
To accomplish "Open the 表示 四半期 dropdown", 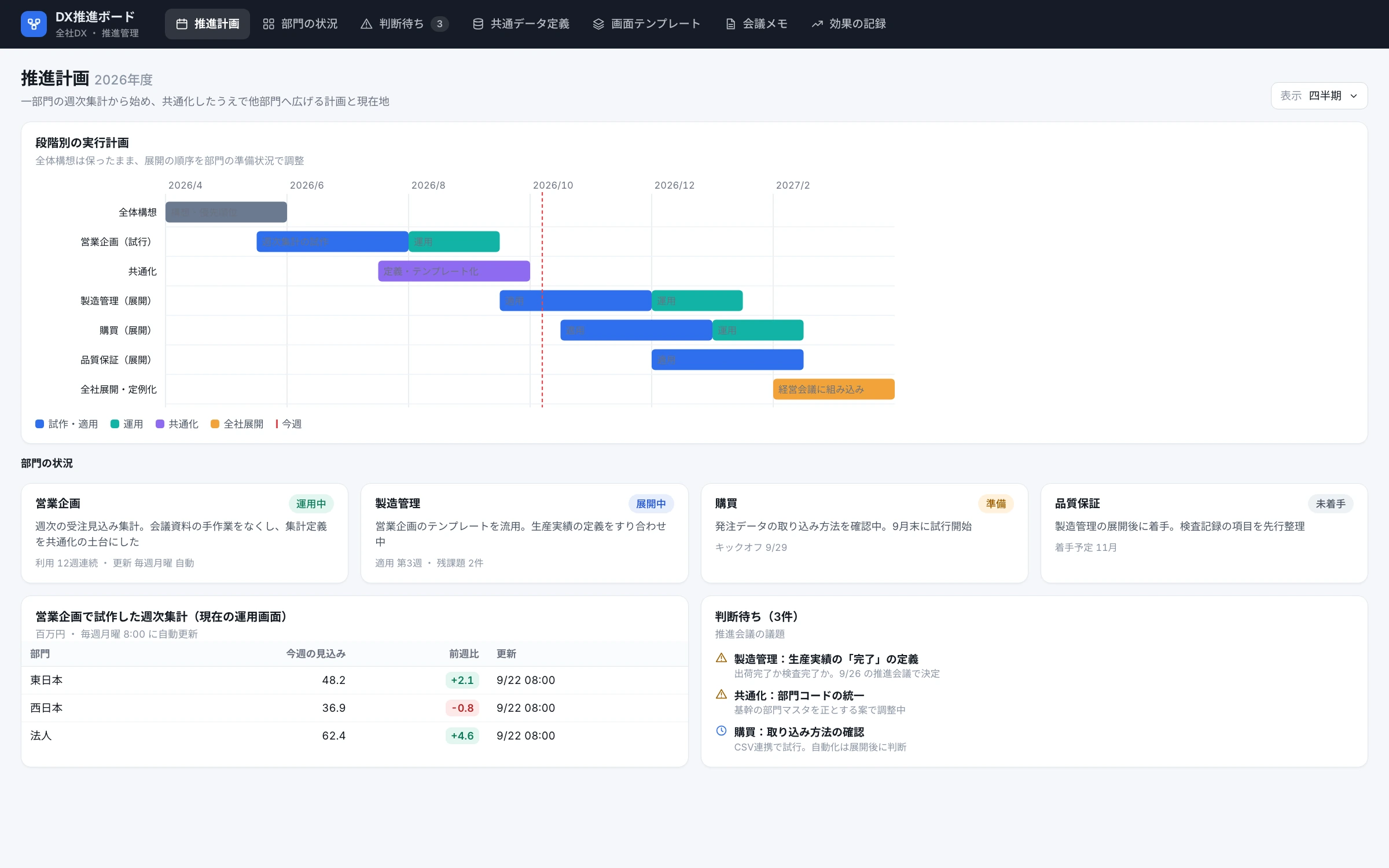I will click(x=1319, y=95).
